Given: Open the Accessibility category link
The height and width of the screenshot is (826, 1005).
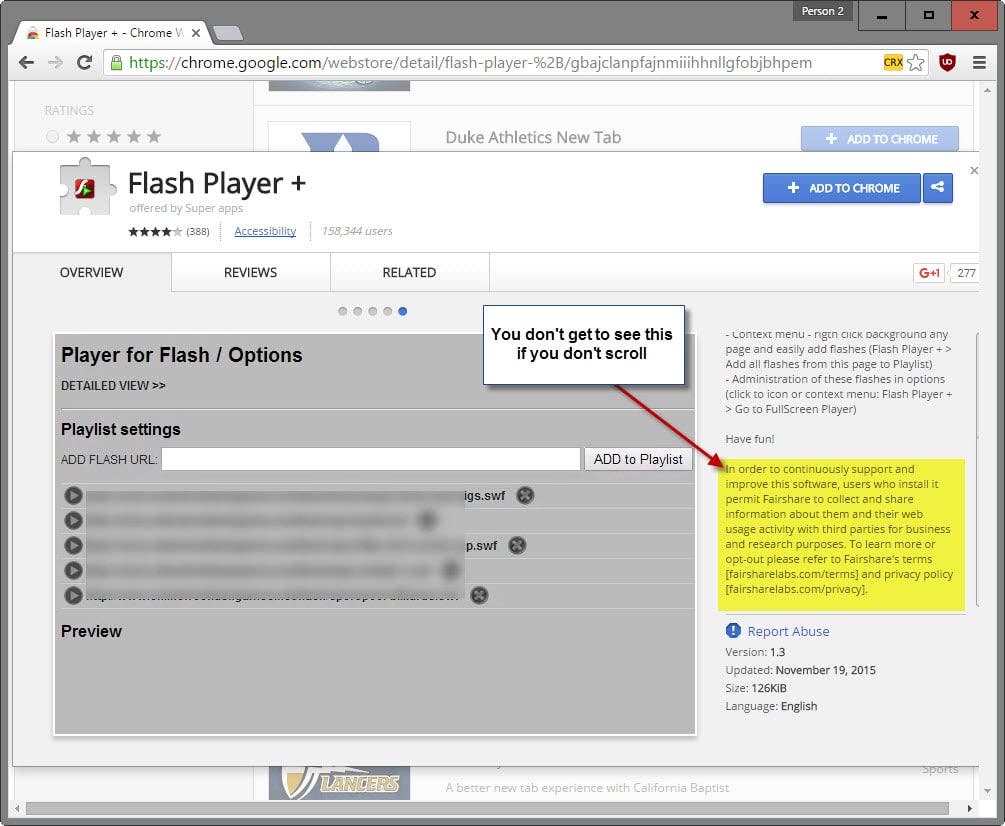Looking at the screenshot, I should coord(265,231).
